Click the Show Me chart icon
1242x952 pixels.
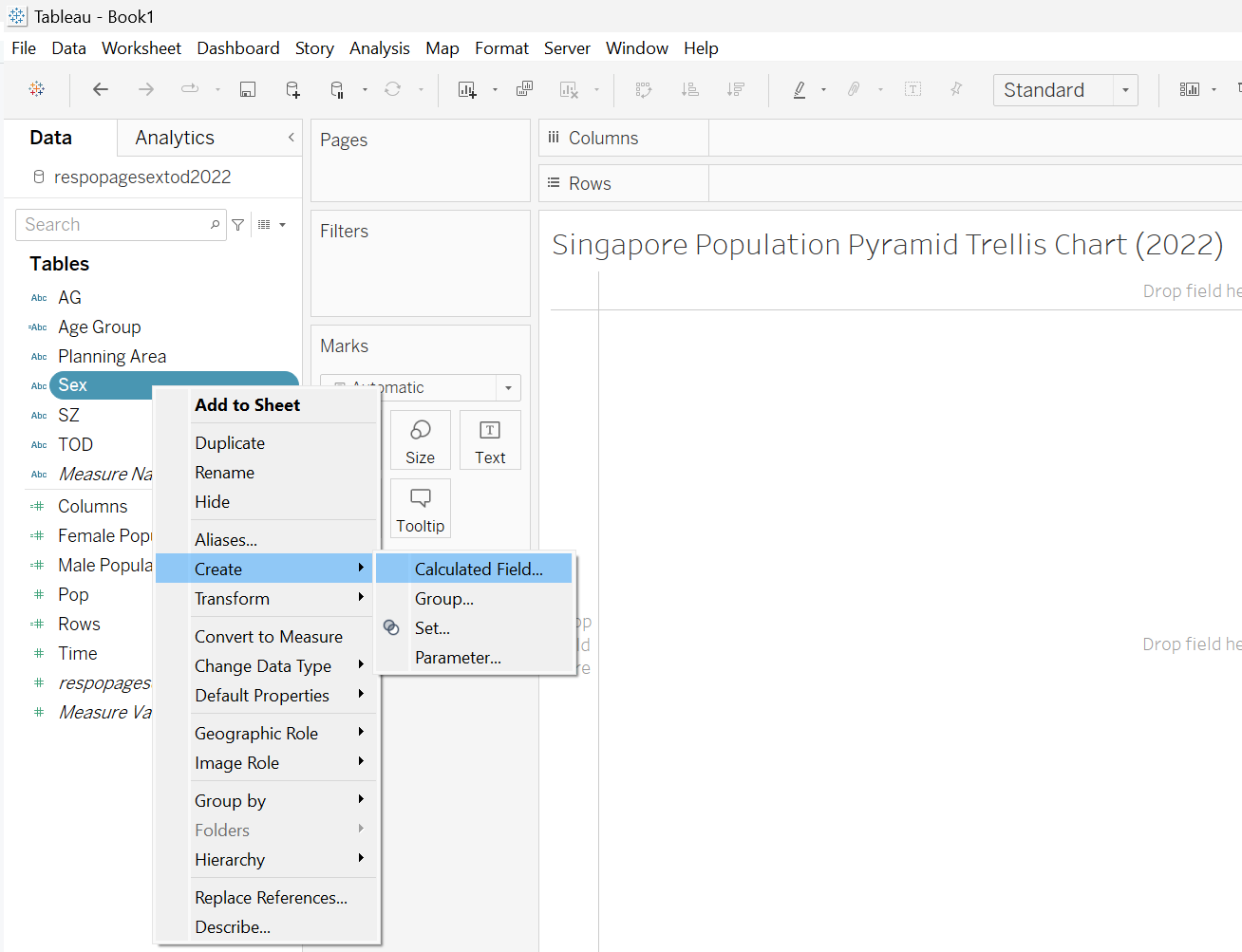click(x=1189, y=89)
